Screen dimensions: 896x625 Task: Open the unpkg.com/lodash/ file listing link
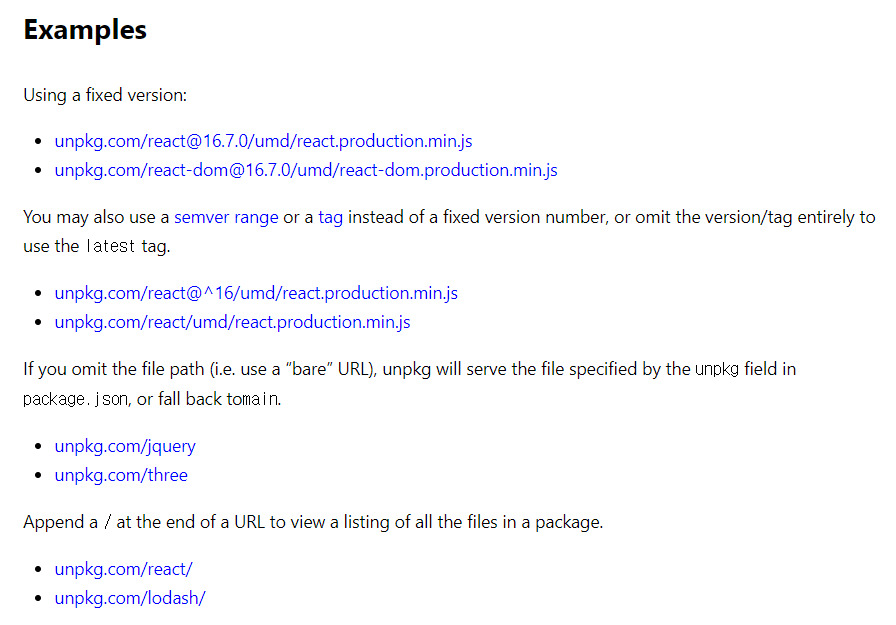(130, 598)
